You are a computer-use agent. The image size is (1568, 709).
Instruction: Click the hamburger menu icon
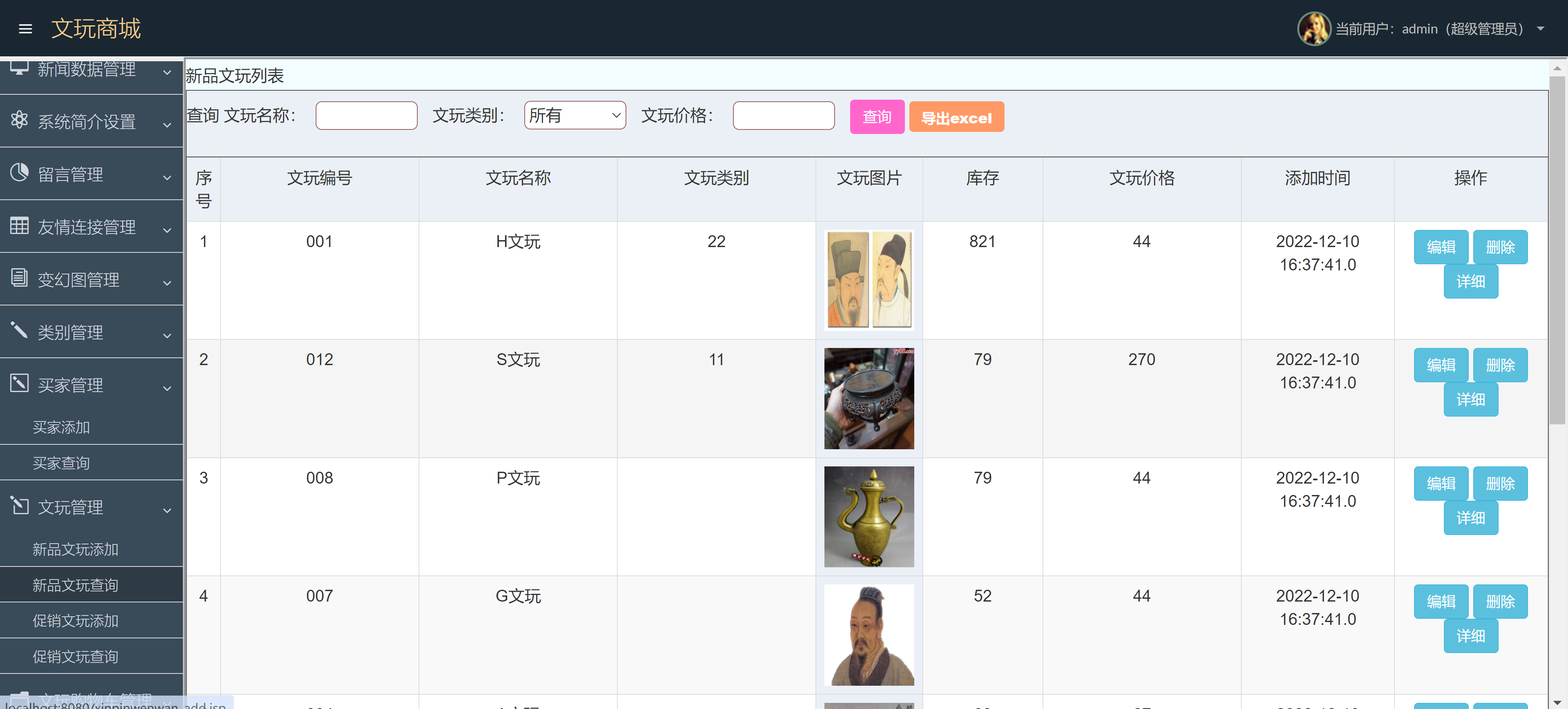[x=26, y=29]
